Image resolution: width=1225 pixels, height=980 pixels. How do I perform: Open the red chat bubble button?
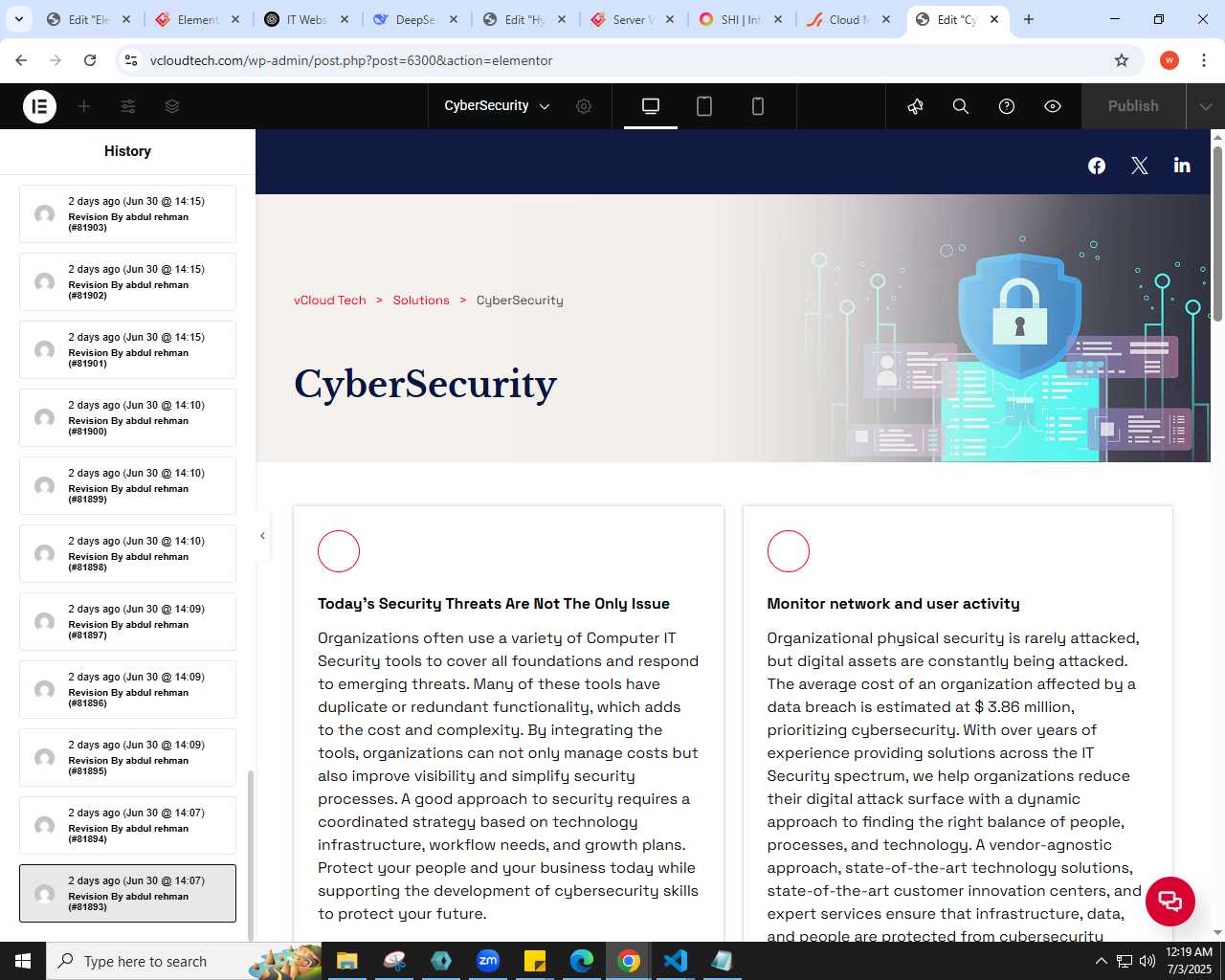[x=1170, y=902]
